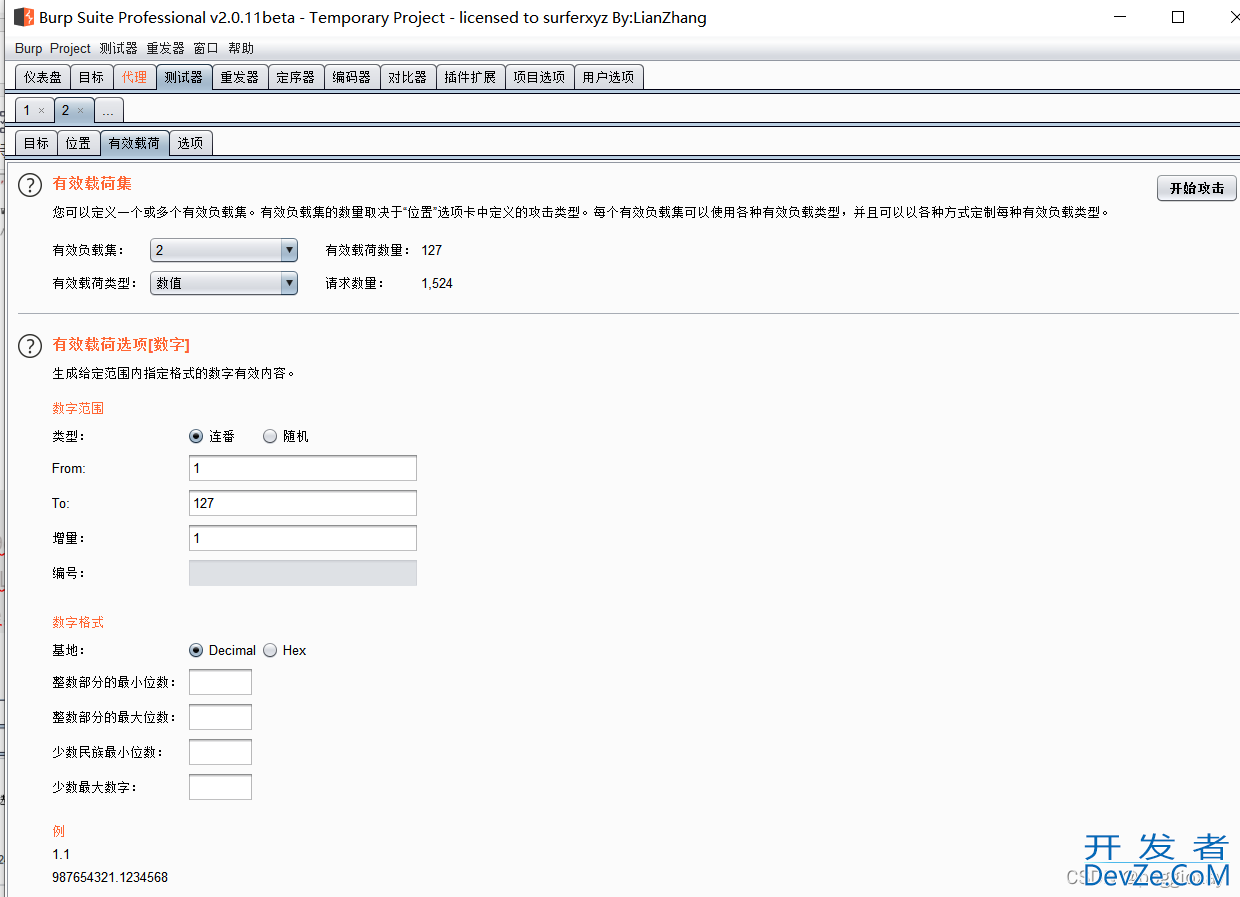
Task: Open the 选项 options sub-tab
Action: point(190,143)
